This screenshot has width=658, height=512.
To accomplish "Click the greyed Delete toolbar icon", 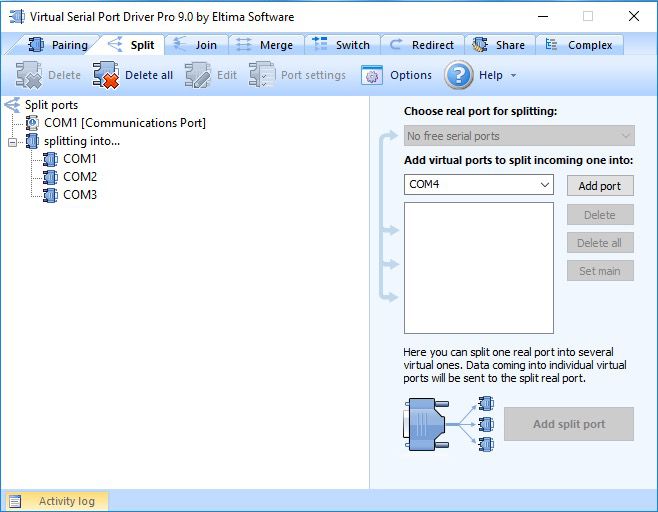I will (29, 75).
